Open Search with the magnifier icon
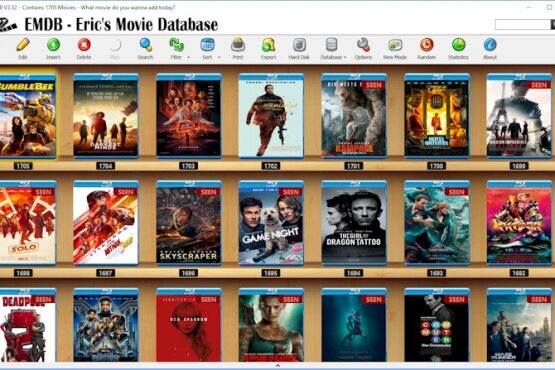This screenshot has height=370, width=555. 145,45
